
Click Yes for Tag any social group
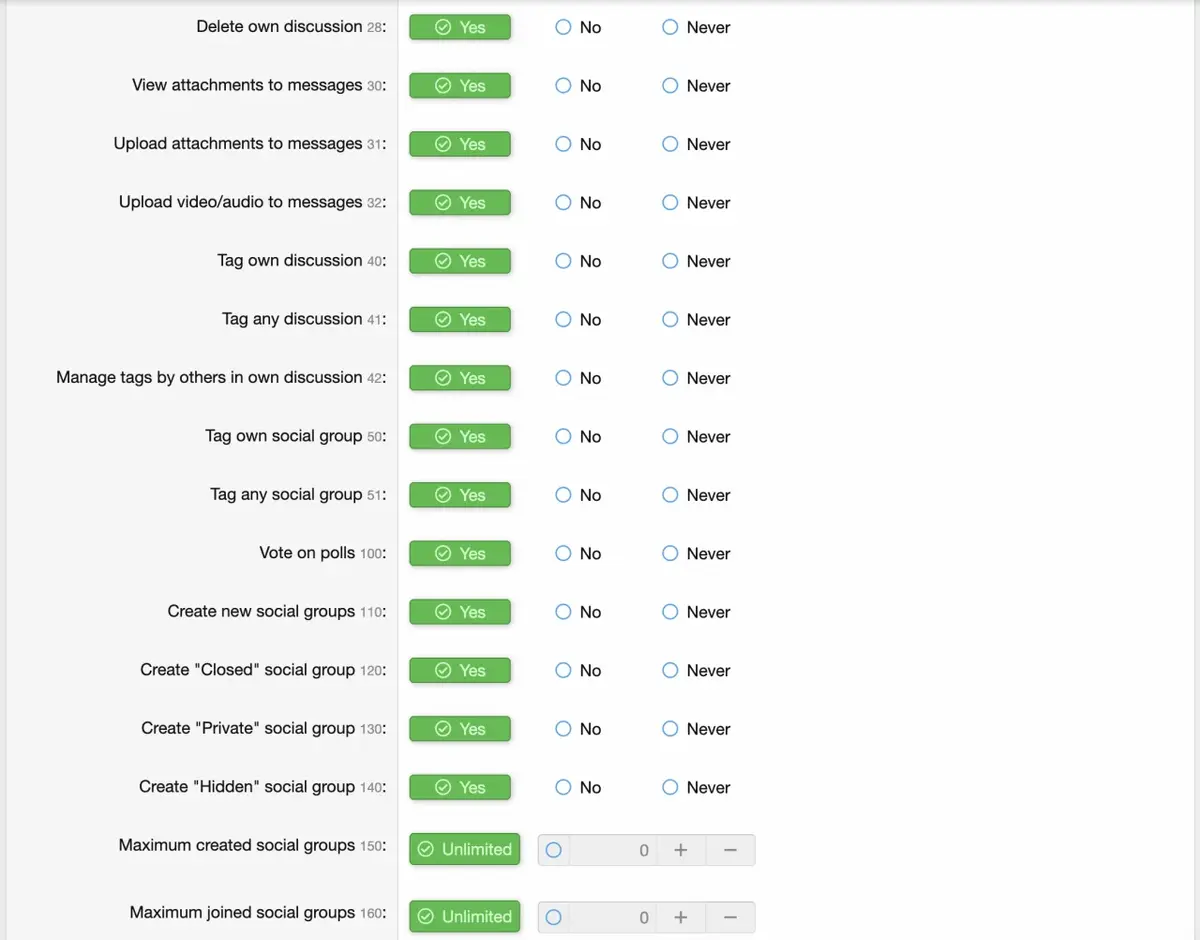(460, 496)
